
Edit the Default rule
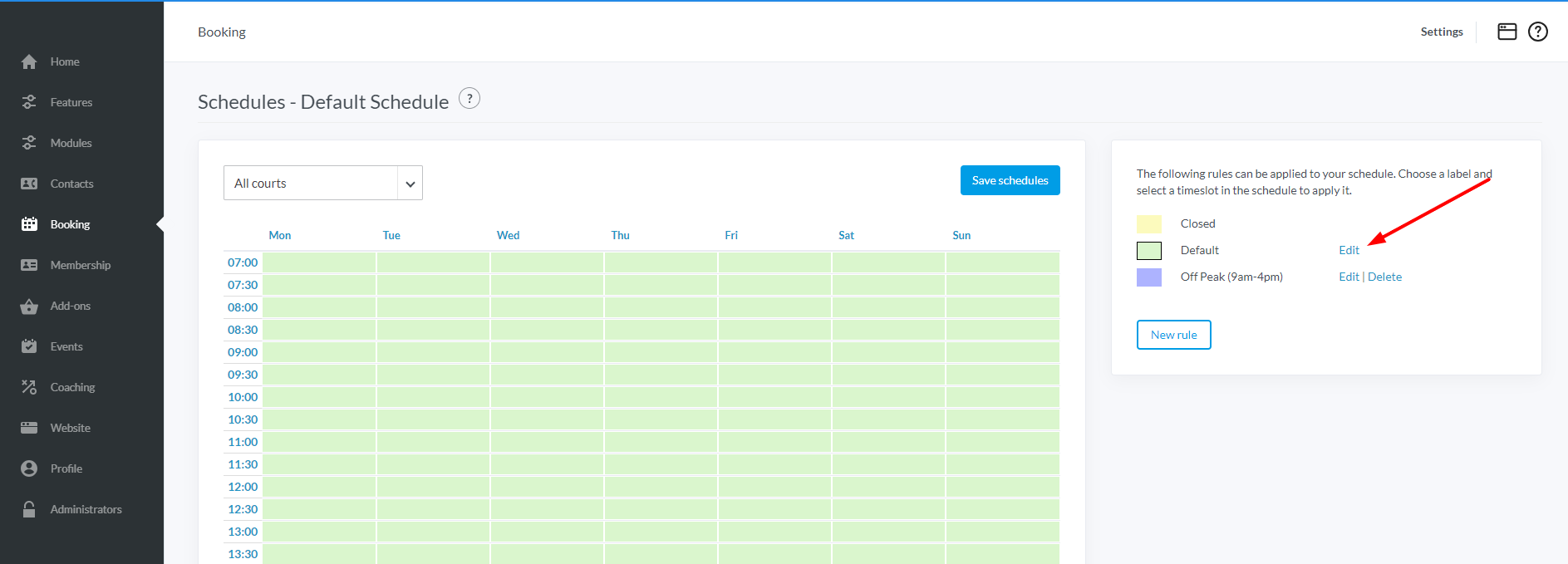1349,250
